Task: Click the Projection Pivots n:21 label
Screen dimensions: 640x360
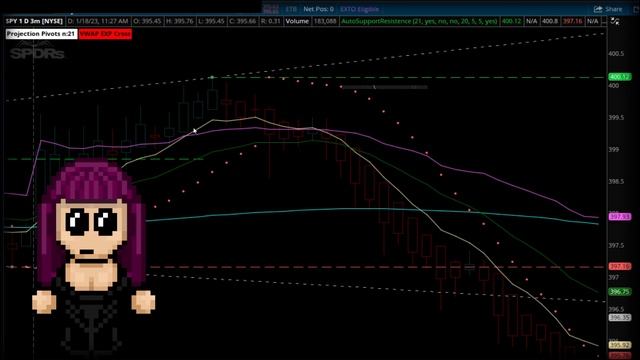Action: point(41,34)
